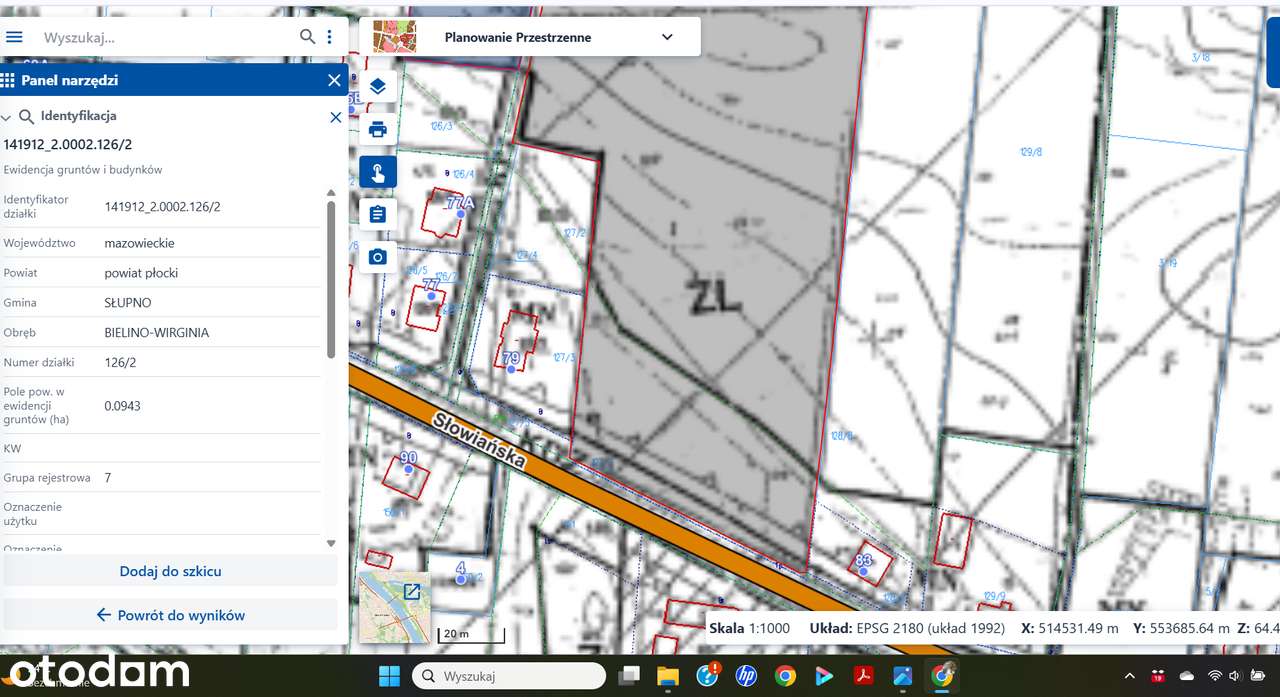Click Dodaj do szkicu button
This screenshot has height=697, width=1280.
170,571
